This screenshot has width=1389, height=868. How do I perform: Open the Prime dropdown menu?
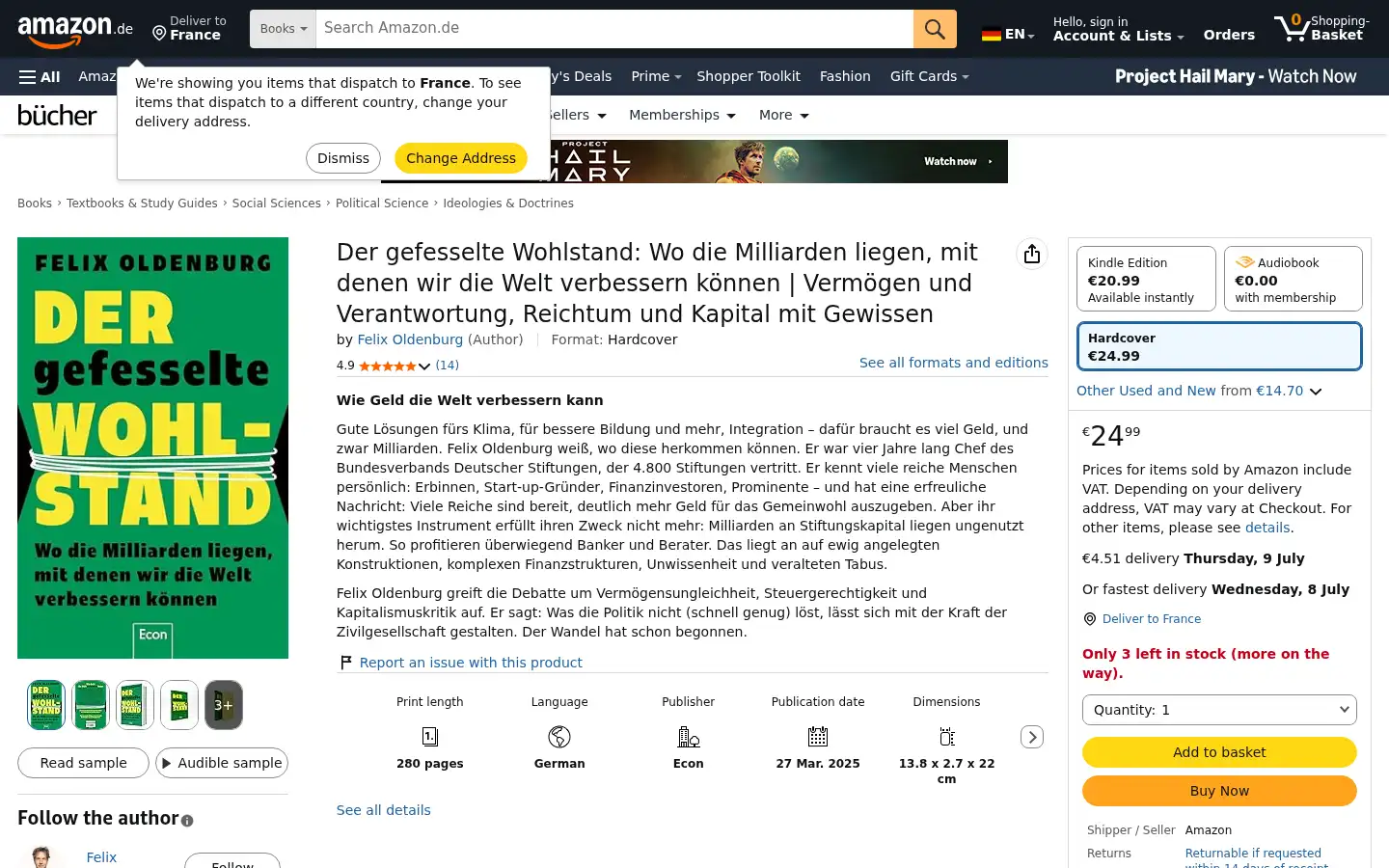pyautogui.click(x=656, y=76)
